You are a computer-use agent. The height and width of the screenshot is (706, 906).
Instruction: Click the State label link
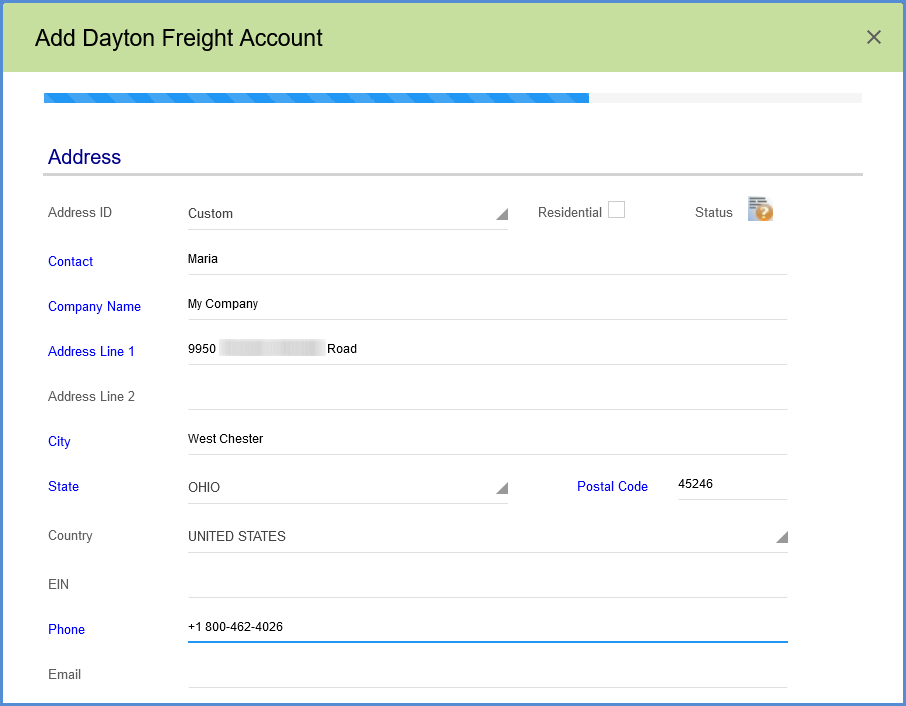(63, 486)
